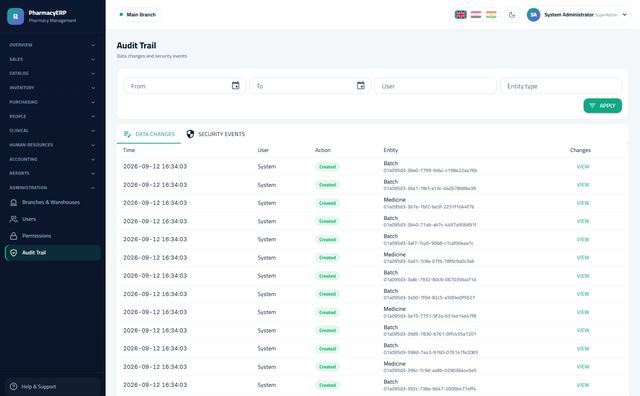Collapse the Administration sidebar section
The height and width of the screenshot is (396, 640).
(52, 188)
